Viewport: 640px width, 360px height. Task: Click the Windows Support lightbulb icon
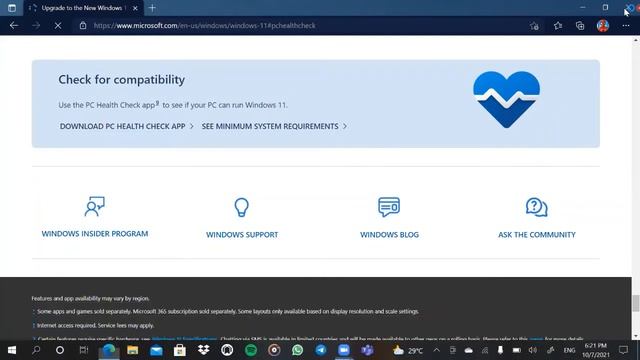pos(242,207)
